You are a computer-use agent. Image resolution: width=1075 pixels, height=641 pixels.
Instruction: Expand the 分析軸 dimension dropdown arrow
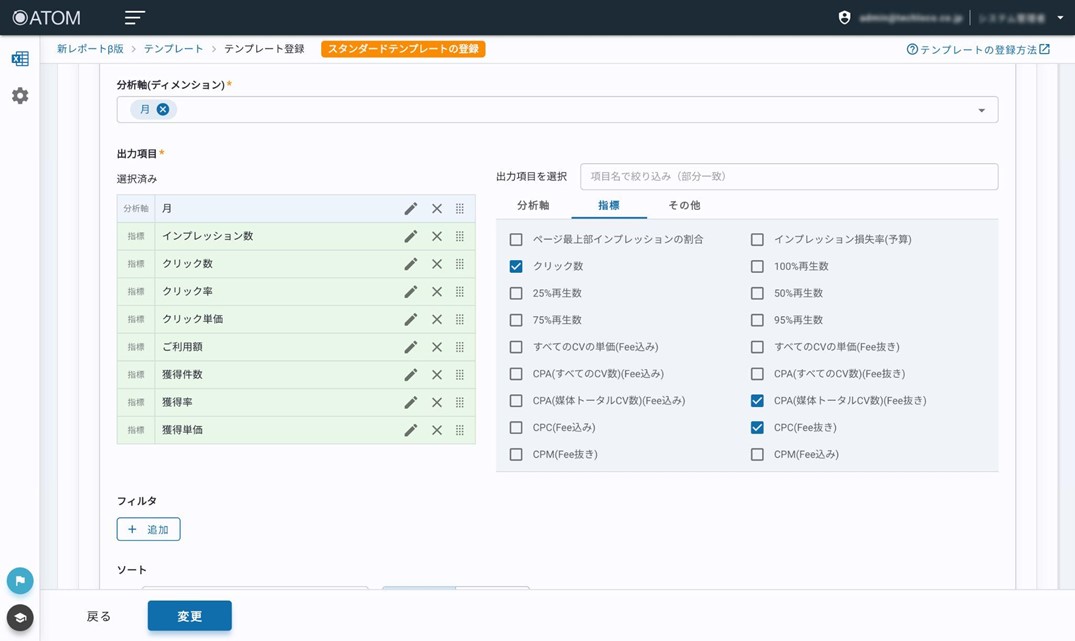[981, 110]
